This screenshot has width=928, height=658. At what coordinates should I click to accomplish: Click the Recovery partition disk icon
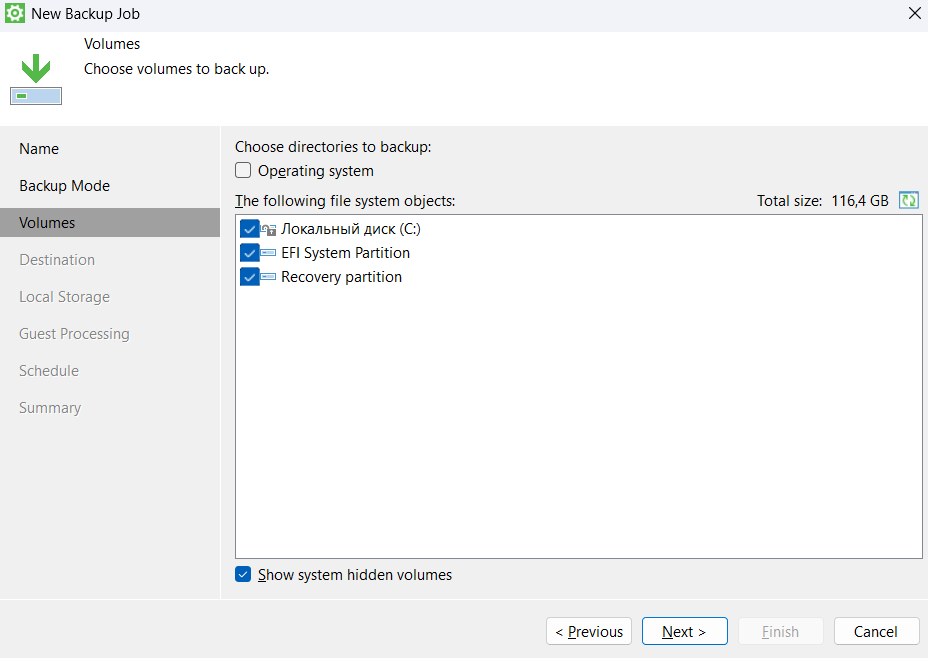pos(268,277)
